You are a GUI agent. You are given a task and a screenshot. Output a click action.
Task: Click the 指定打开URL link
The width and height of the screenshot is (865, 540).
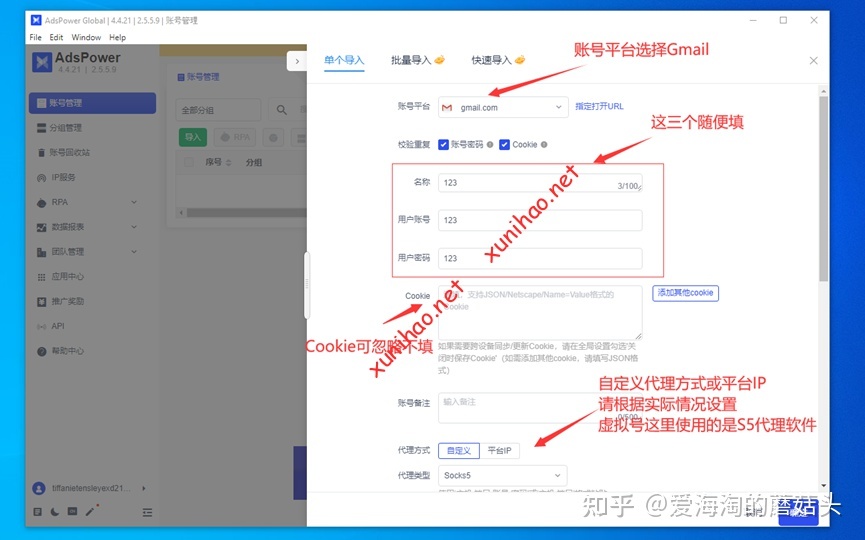pyautogui.click(x=599, y=106)
